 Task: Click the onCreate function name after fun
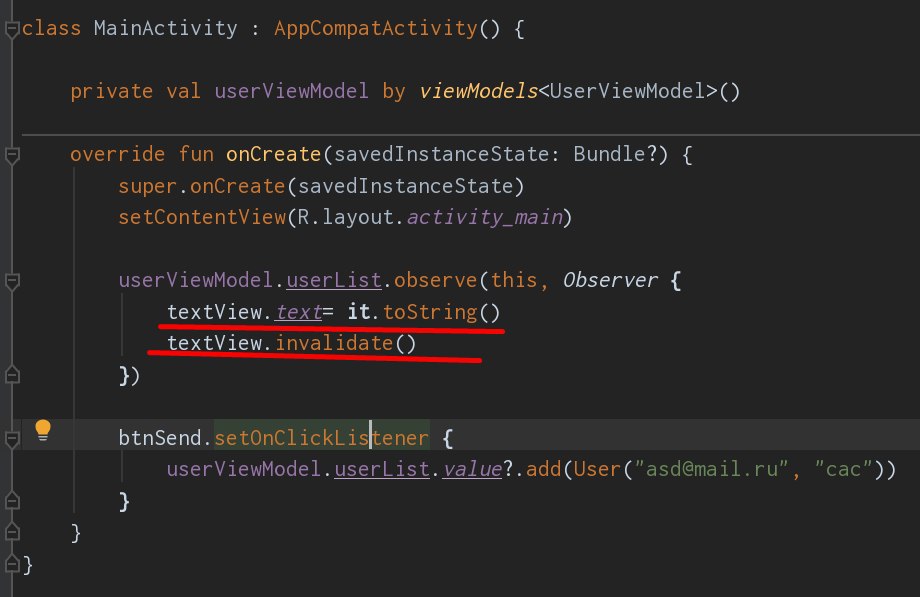(273, 154)
